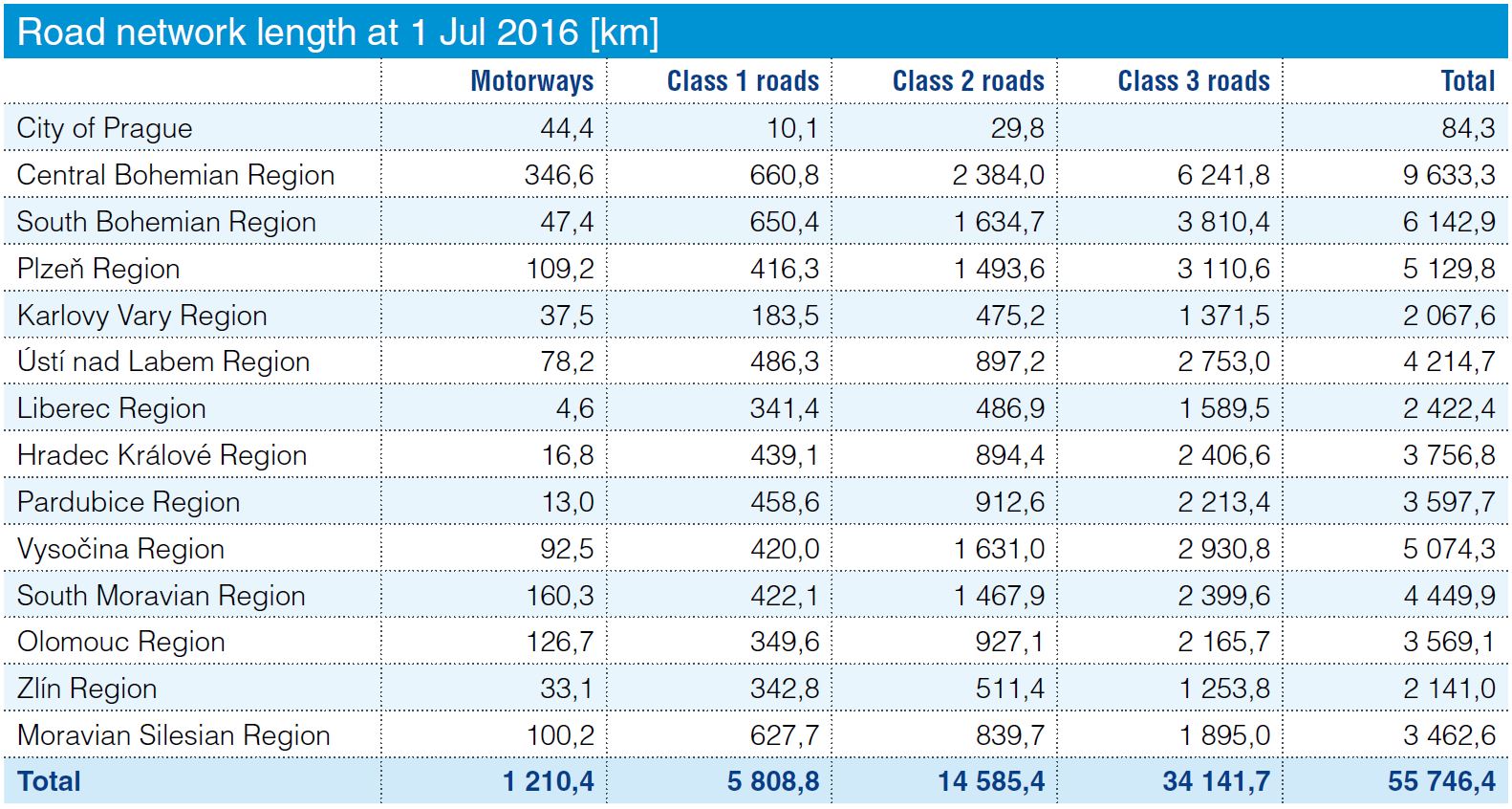Select Vysočina total 5 074,3

click(x=1449, y=549)
